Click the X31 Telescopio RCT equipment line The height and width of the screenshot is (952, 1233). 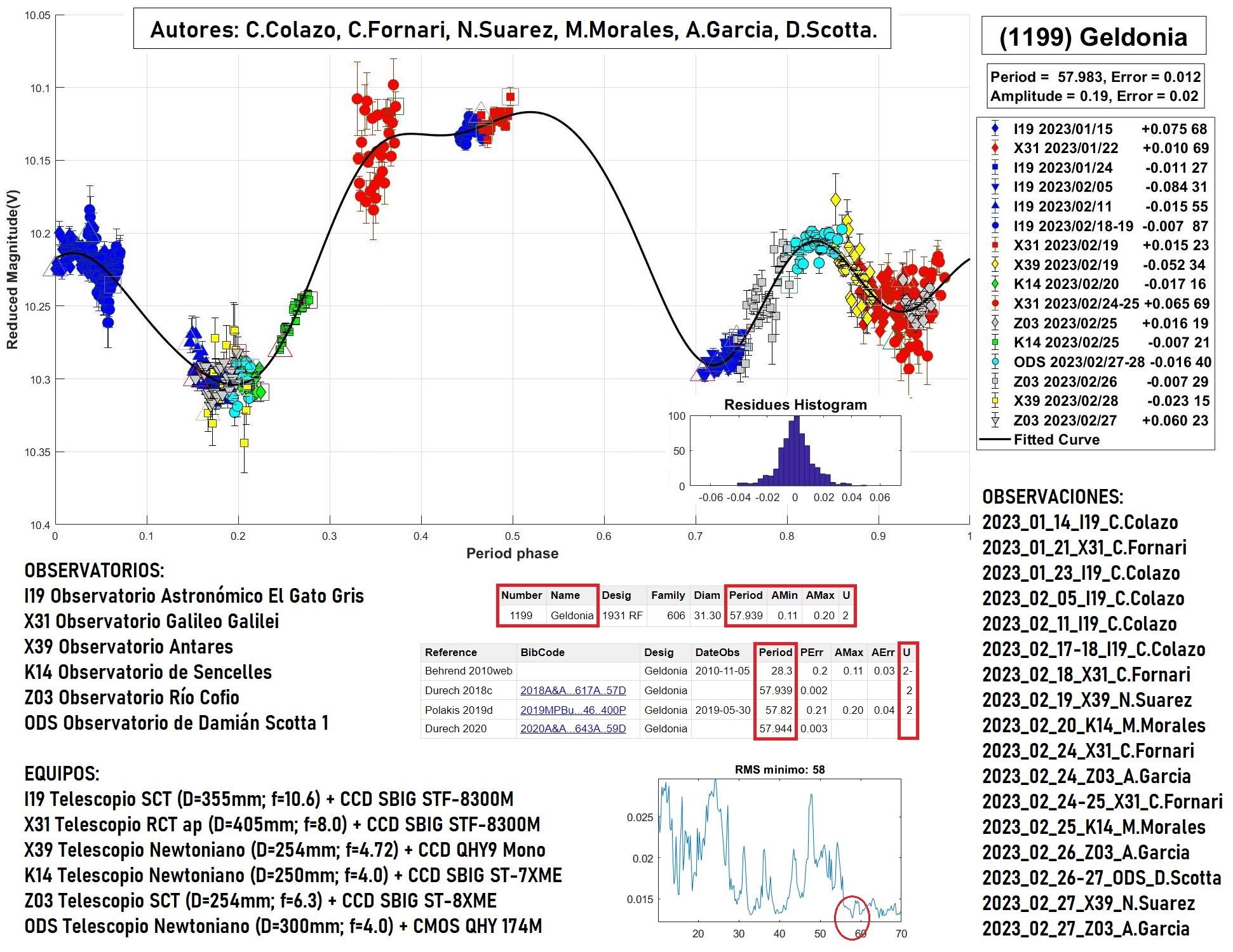[283, 824]
